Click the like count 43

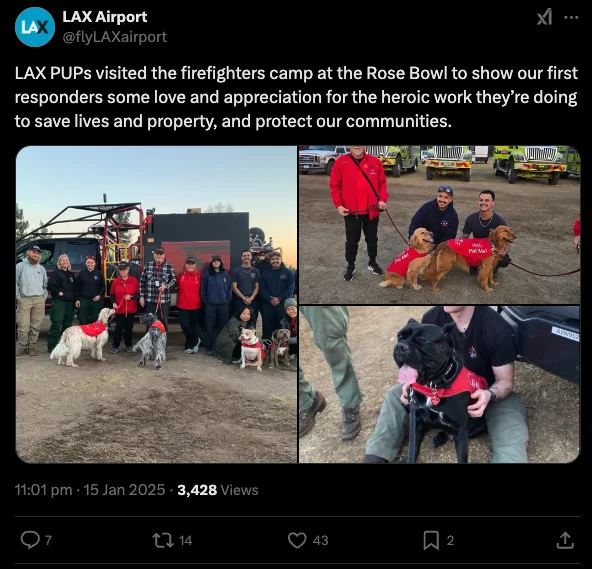(321, 540)
